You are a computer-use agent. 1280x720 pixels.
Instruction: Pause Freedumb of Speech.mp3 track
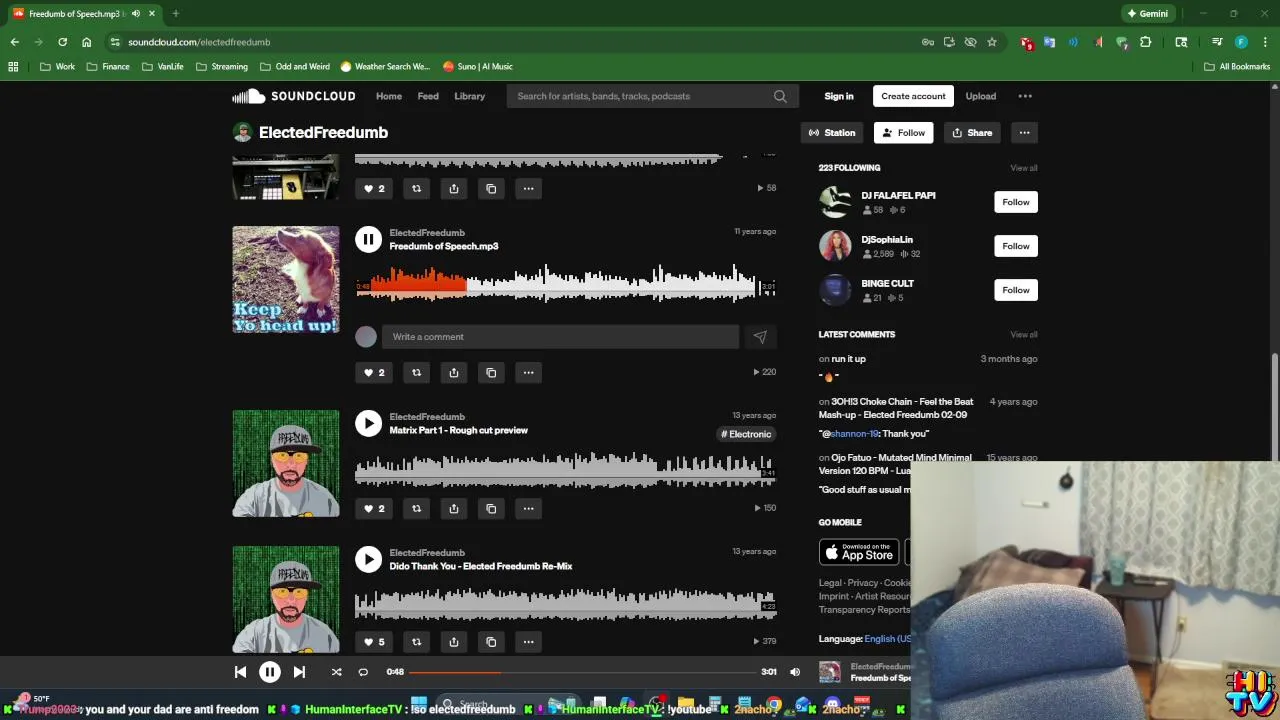(x=368, y=239)
